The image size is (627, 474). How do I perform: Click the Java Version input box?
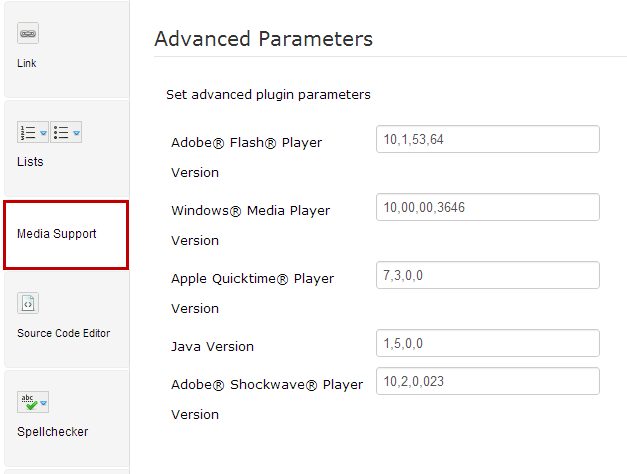(x=488, y=343)
